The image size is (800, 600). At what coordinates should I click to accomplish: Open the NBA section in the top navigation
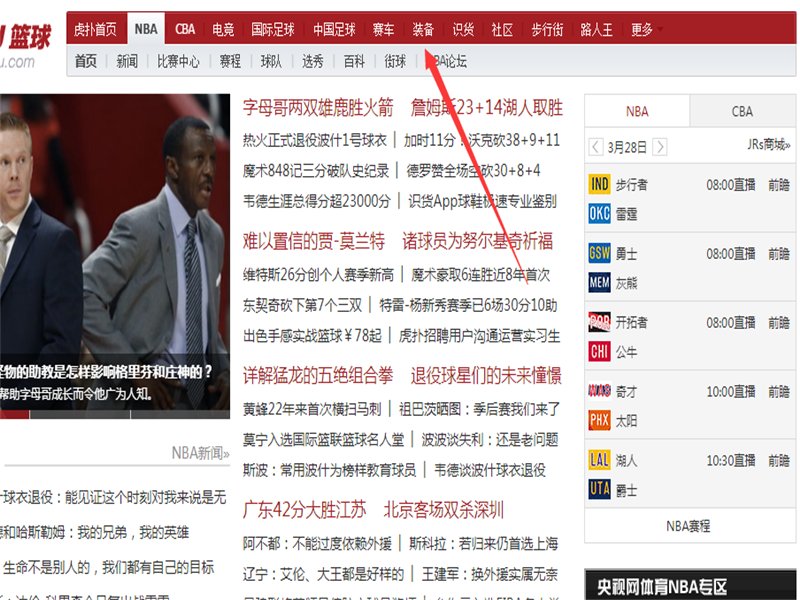tap(145, 29)
